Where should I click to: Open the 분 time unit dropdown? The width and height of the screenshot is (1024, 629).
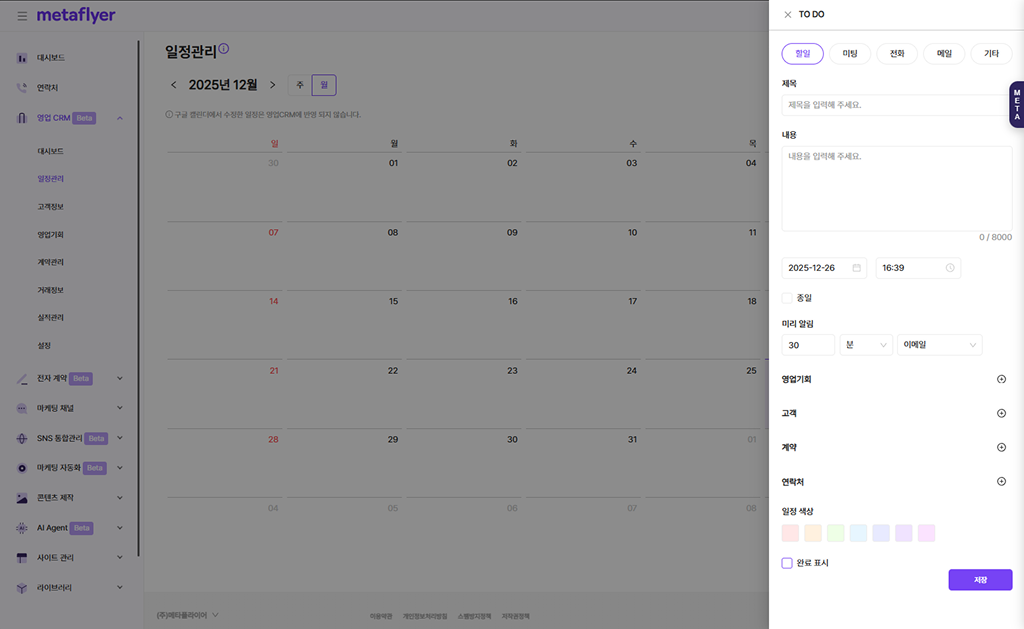pyautogui.click(x=866, y=345)
